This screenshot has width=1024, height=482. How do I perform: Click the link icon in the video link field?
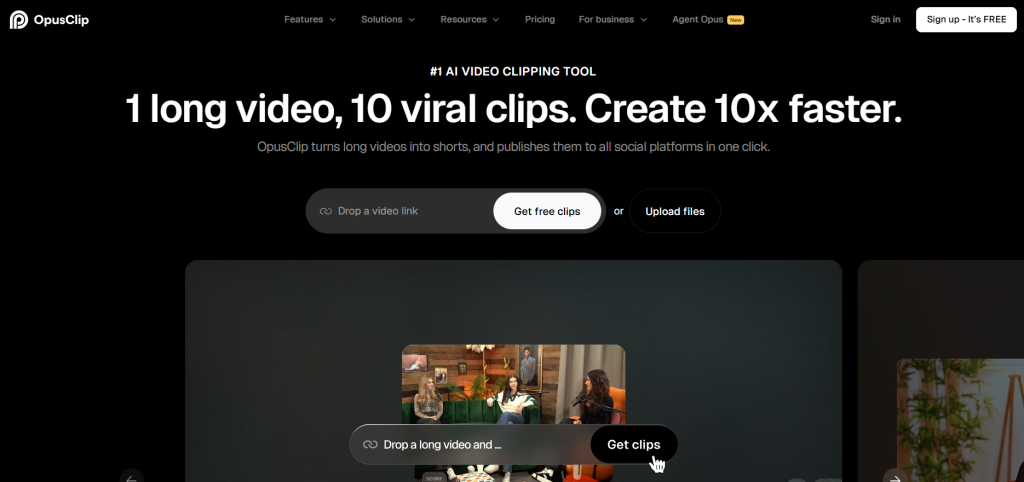click(325, 212)
